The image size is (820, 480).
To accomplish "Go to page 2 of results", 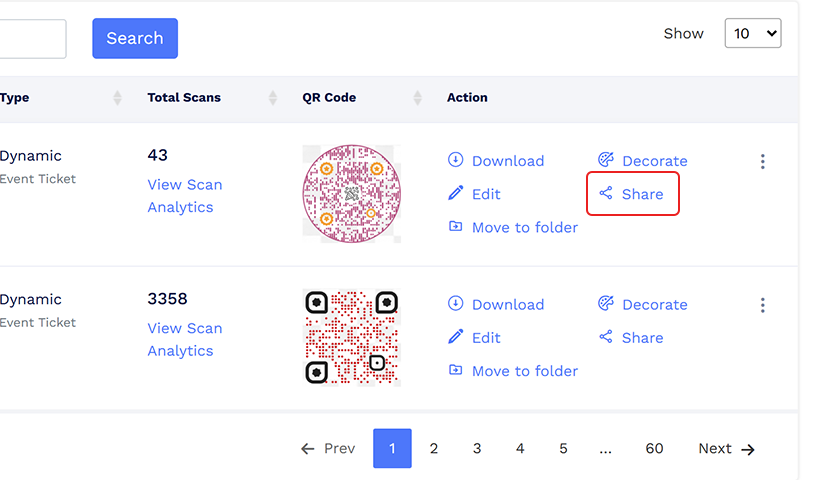I will (x=434, y=449).
